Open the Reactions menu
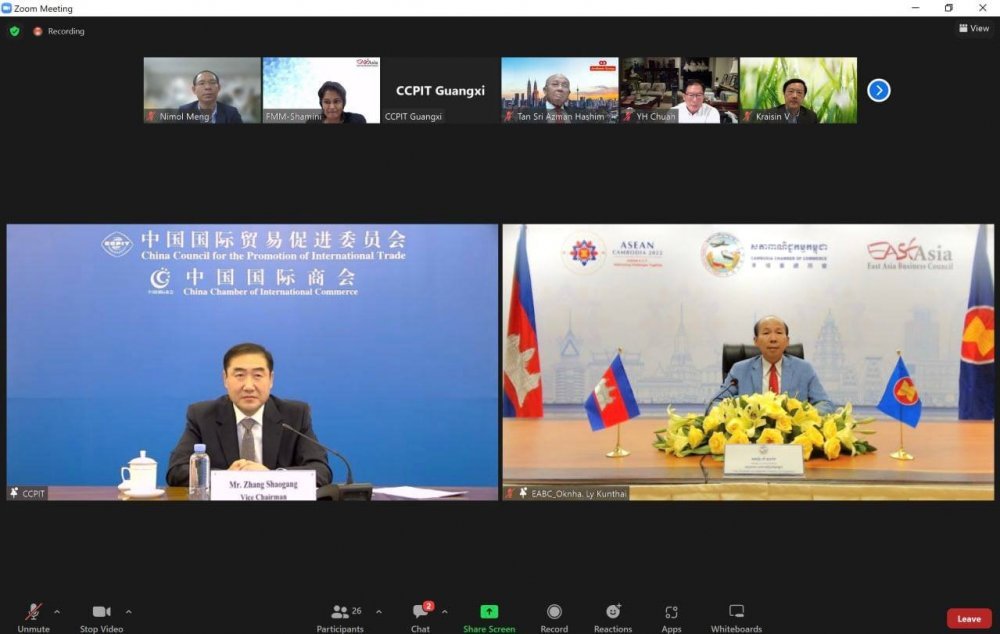Viewport: 1000px width, 634px height. pos(613,612)
